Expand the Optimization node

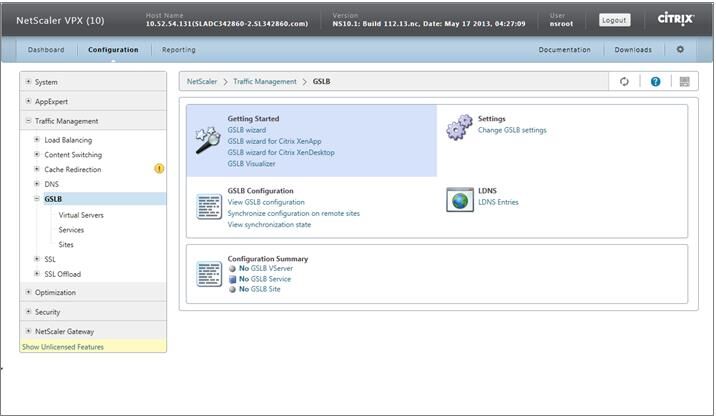(x=28, y=292)
